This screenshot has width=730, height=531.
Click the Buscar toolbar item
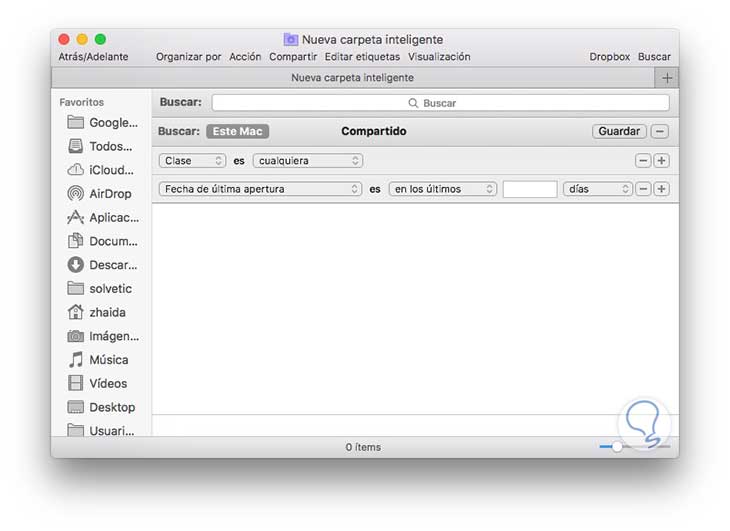(x=654, y=57)
